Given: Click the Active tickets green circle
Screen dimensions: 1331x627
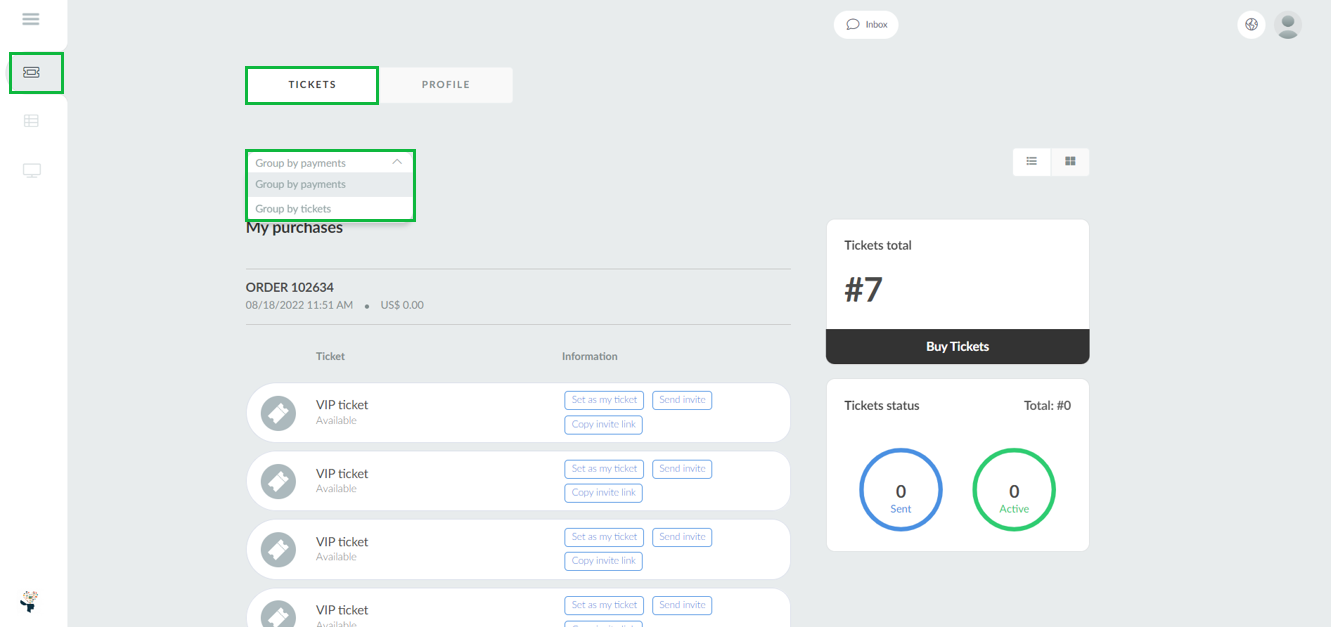Looking at the screenshot, I should pos(1014,490).
